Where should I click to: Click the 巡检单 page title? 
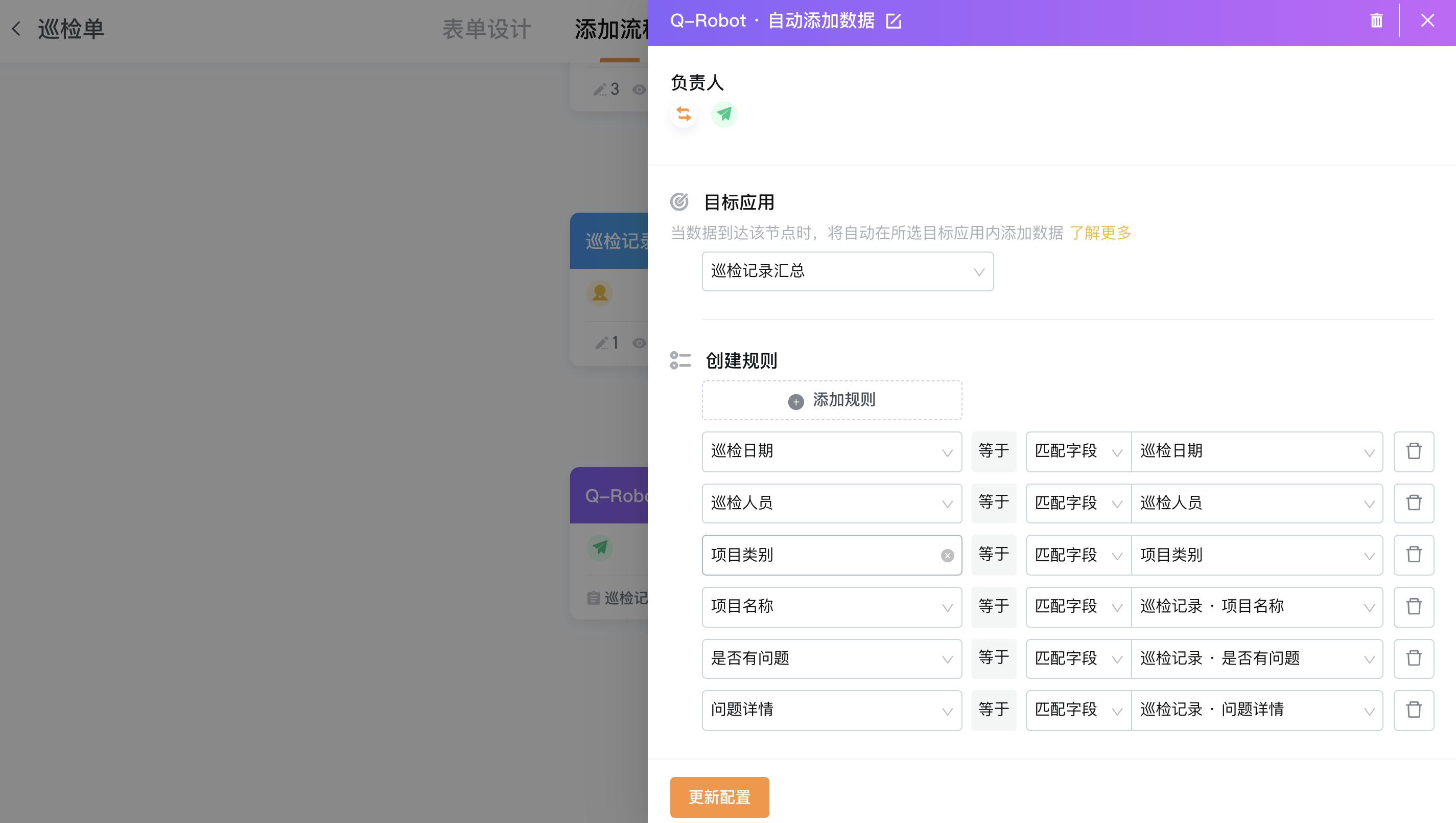(71, 29)
